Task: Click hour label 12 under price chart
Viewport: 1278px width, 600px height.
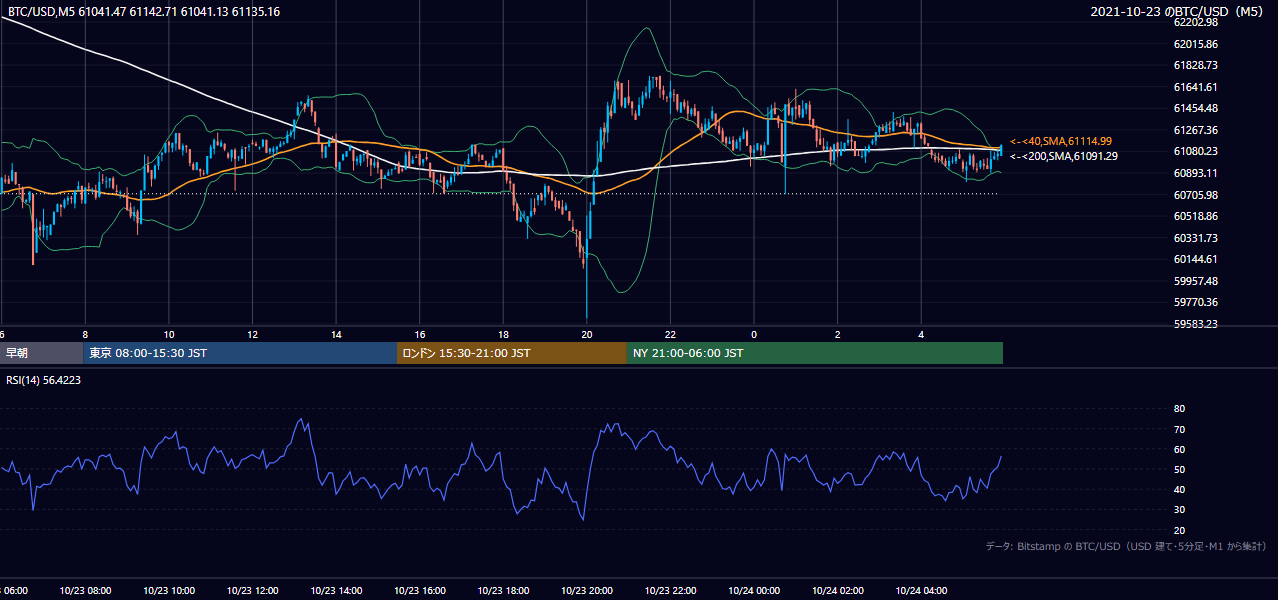Action: [x=253, y=335]
